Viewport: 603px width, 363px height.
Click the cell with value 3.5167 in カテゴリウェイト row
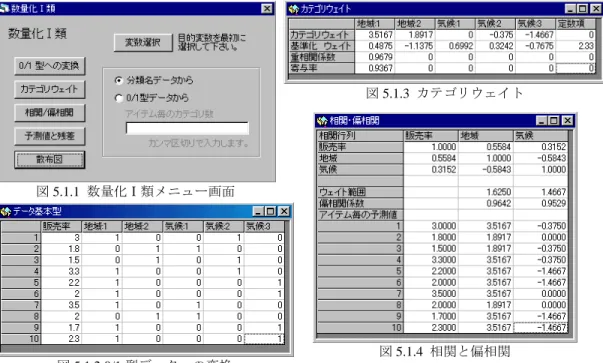pyautogui.click(x=375, y=35)
